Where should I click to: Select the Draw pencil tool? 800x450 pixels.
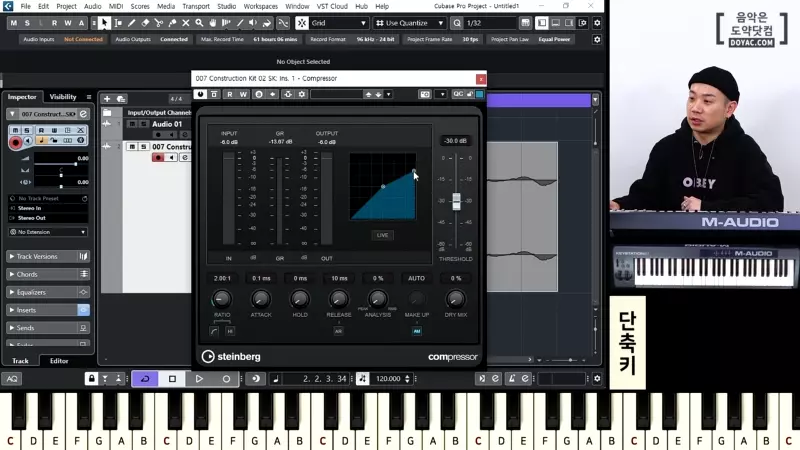[x=132, y=23]
